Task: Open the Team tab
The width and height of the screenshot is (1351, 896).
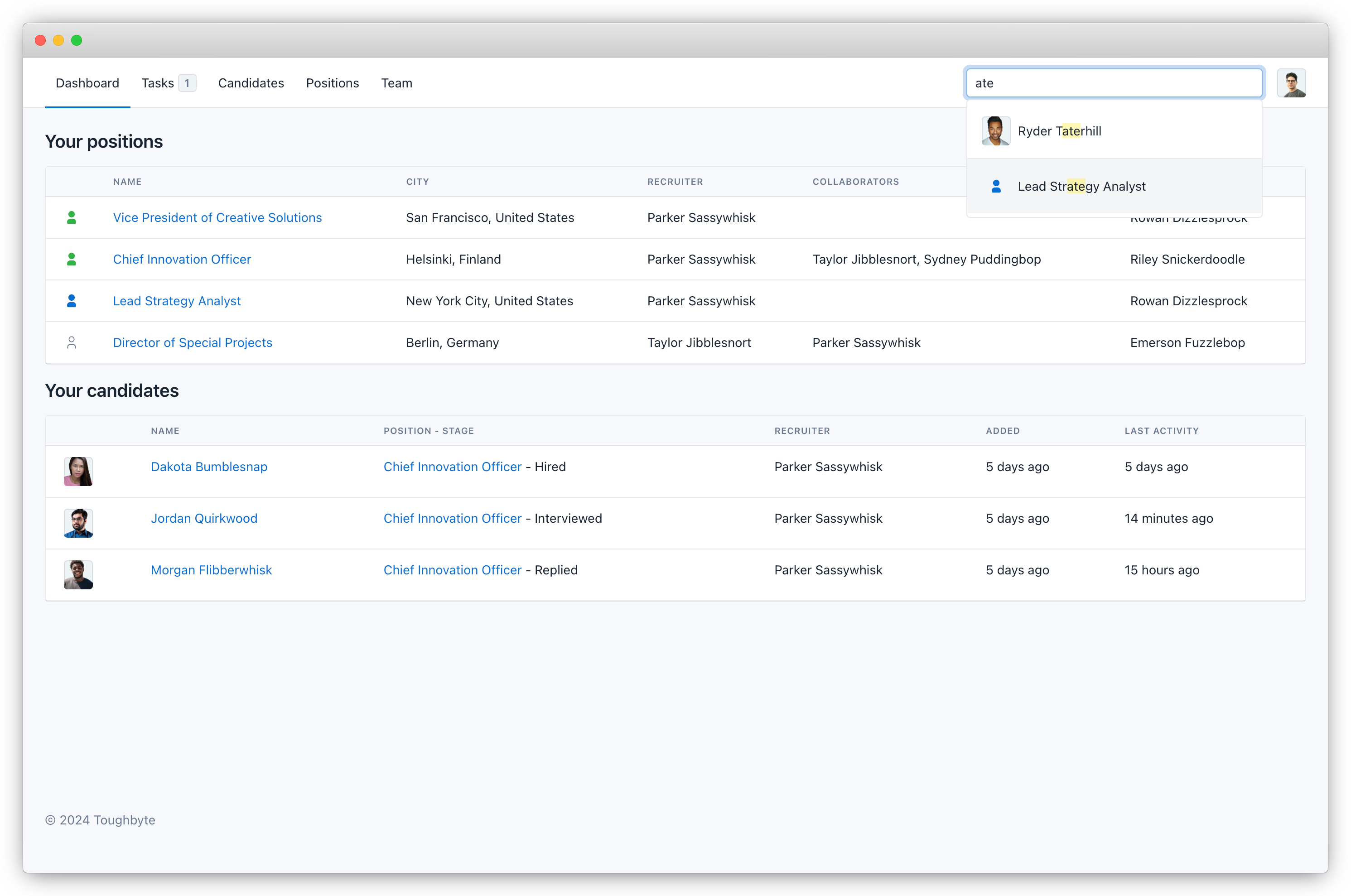Action: (396, 83)
